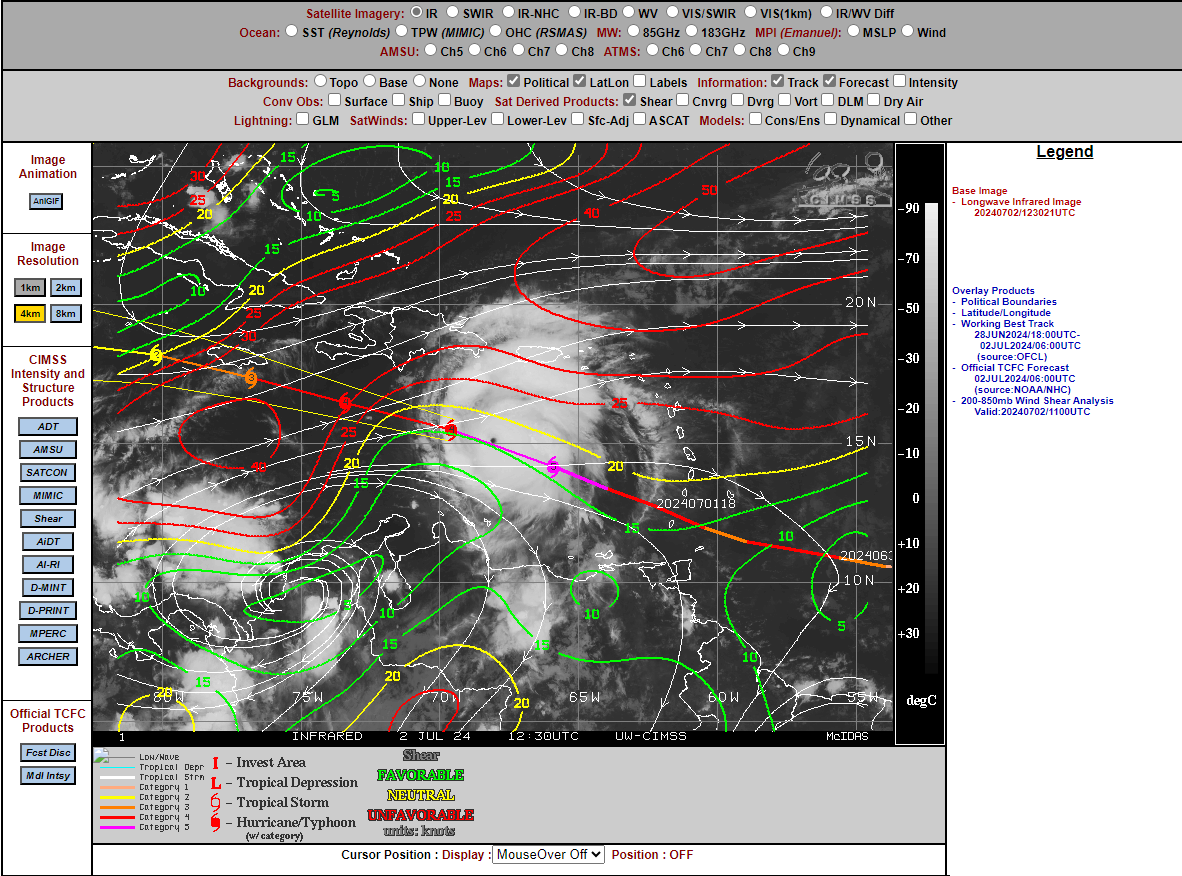Select OHC (RSMAS) ocean product
The width and height of the screenshot is (1182, 876).
click(x=495, y=31)
